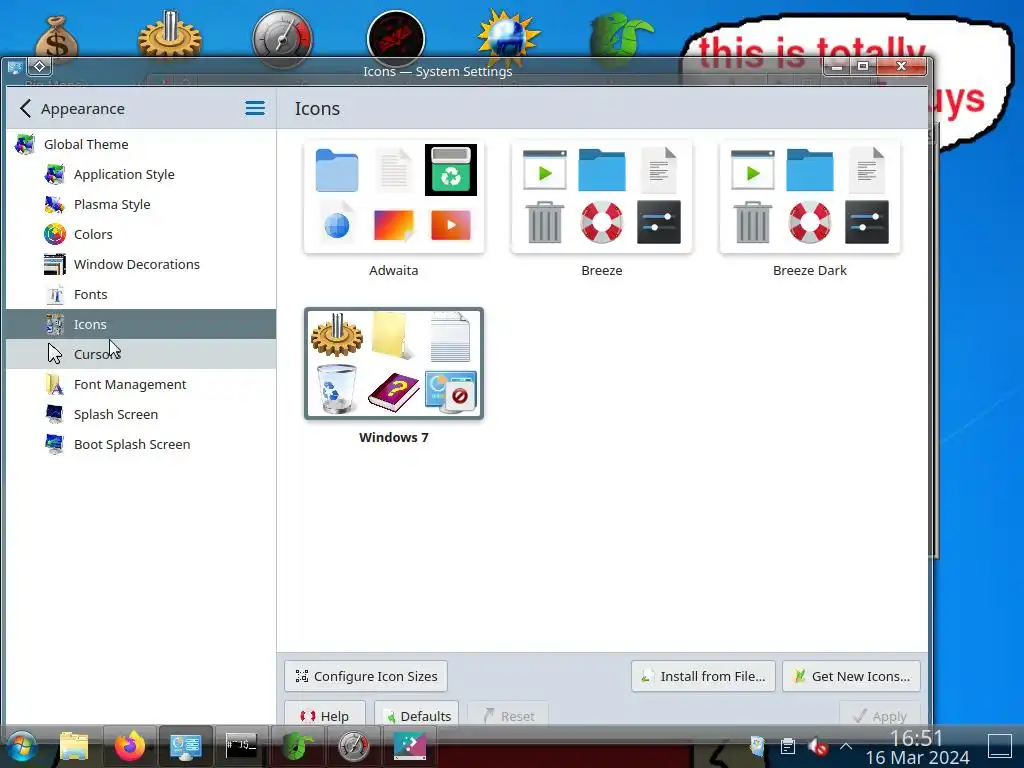Screen dimensions: 1024x768
Task: Click the Window Decorations sidebar icon
Action: pos(55,264)
